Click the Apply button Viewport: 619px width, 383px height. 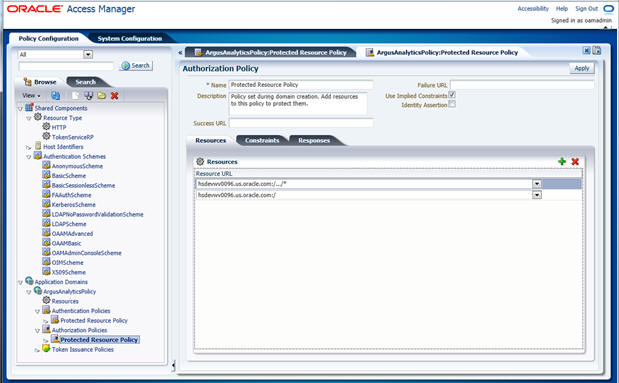tap(581, 68)
